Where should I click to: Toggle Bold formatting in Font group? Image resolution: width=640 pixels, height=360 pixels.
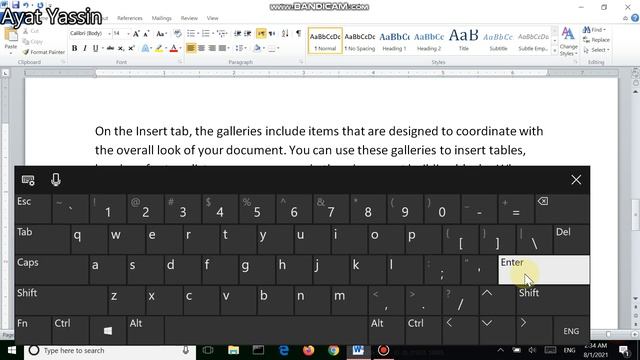click(x=74, y=48)
